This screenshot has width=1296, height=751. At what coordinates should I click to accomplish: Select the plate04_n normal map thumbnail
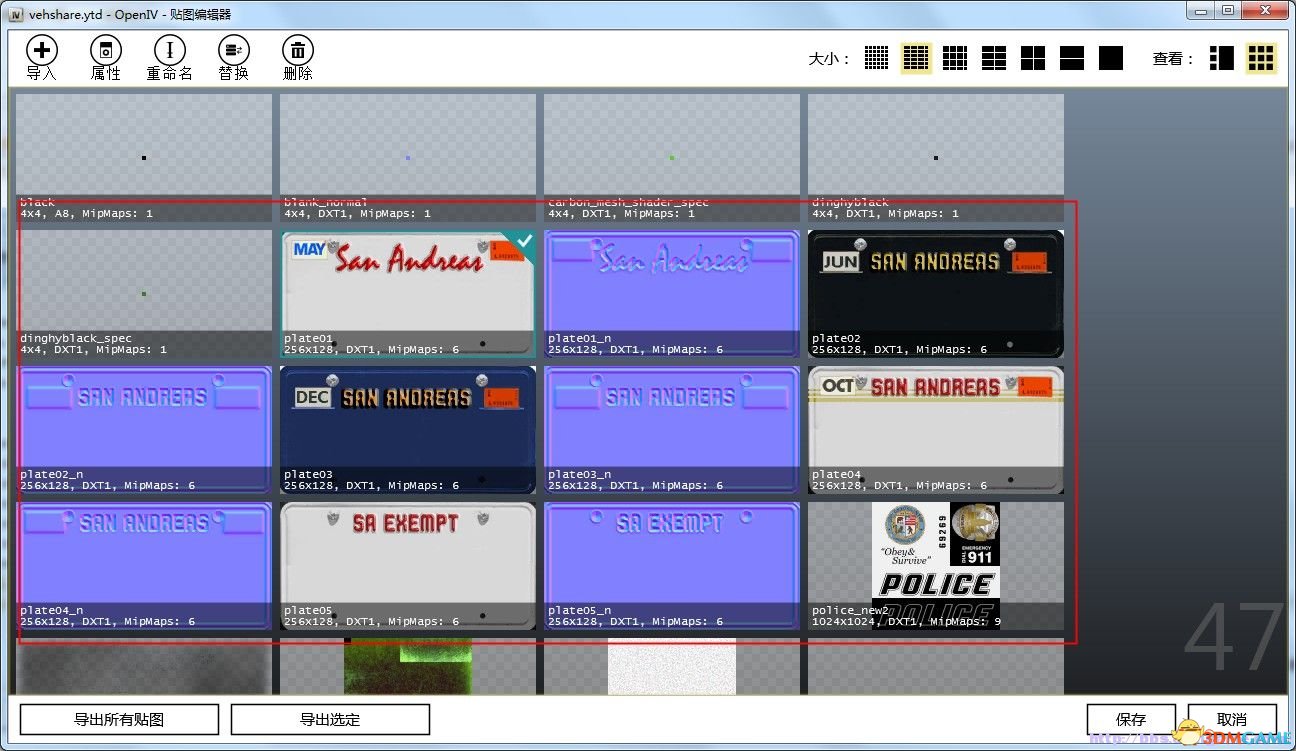(144, 566)
